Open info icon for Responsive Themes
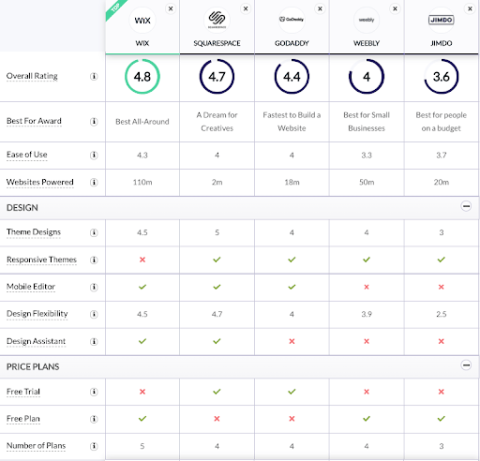Screen dimensions: 480x461 tap(94, 260)
